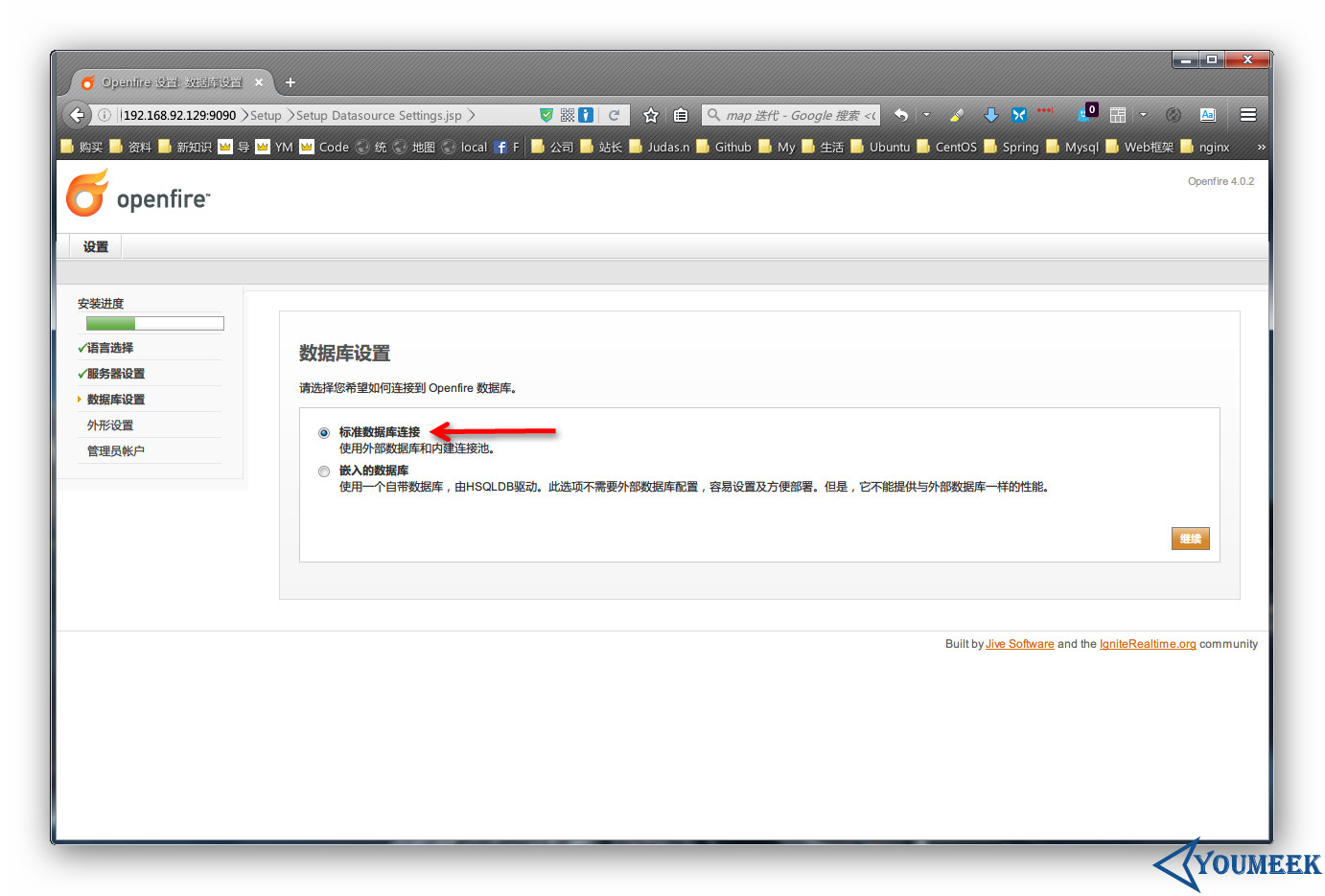
Task: Open the downloads arrow icon
Action: 990,115
